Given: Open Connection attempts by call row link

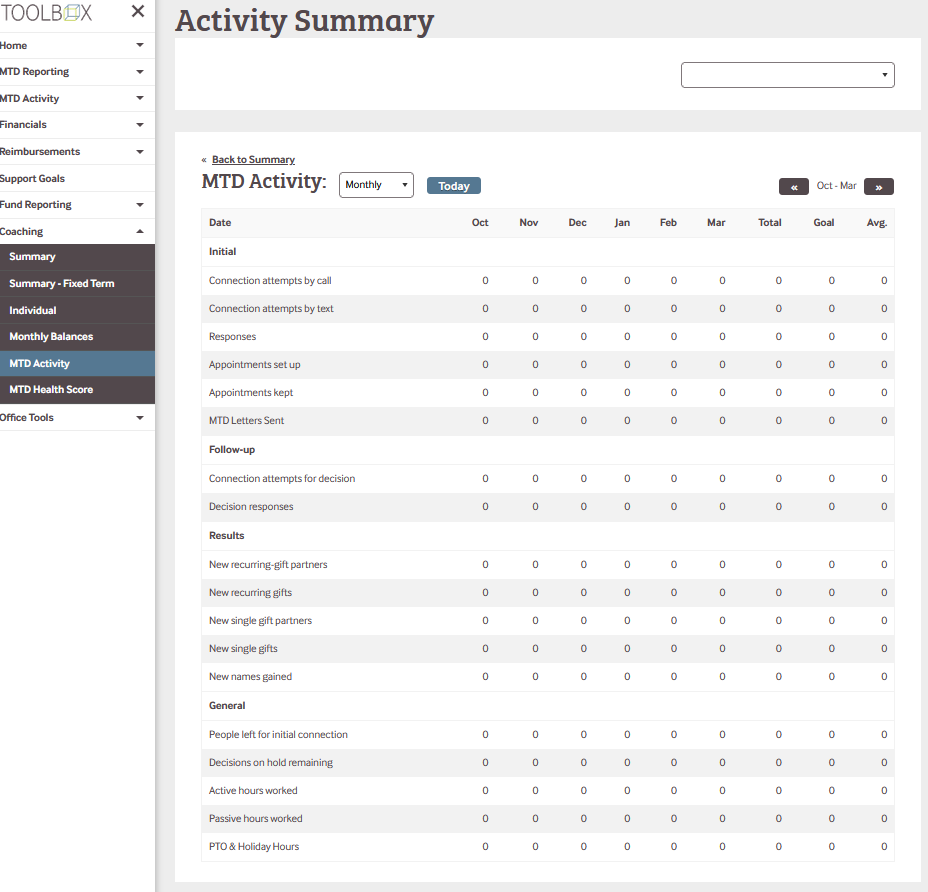Looking at the screenshot, I should pyautogui.click(x=270, y=281).
